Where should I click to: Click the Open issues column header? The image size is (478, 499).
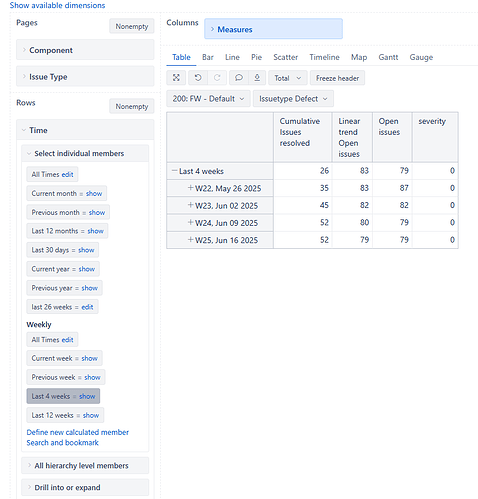392,137
